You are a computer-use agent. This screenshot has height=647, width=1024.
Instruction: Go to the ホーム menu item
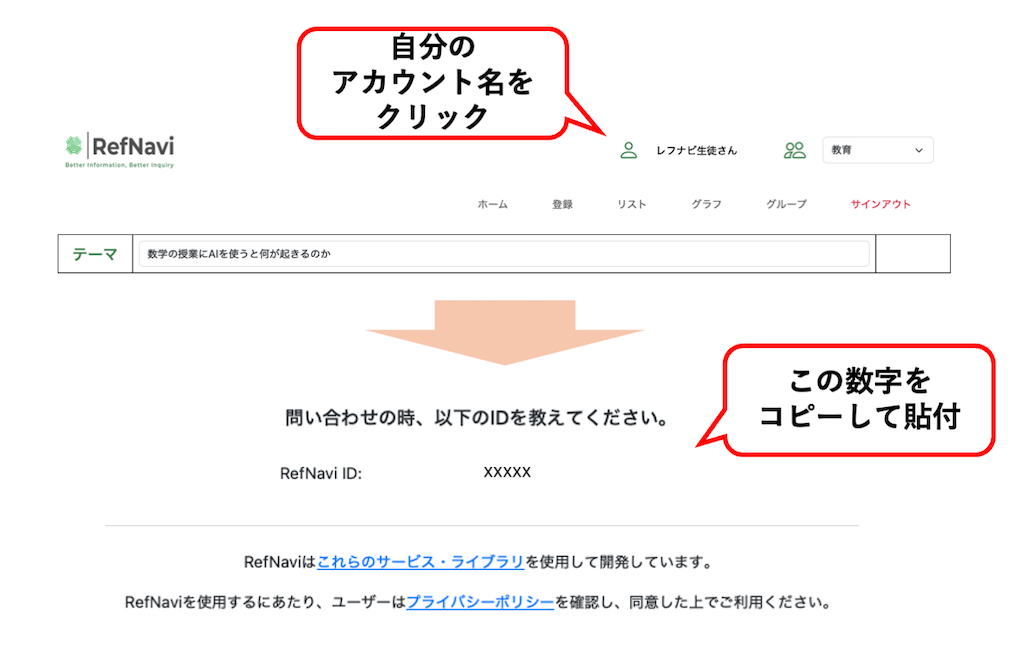(x=492, y=204)
